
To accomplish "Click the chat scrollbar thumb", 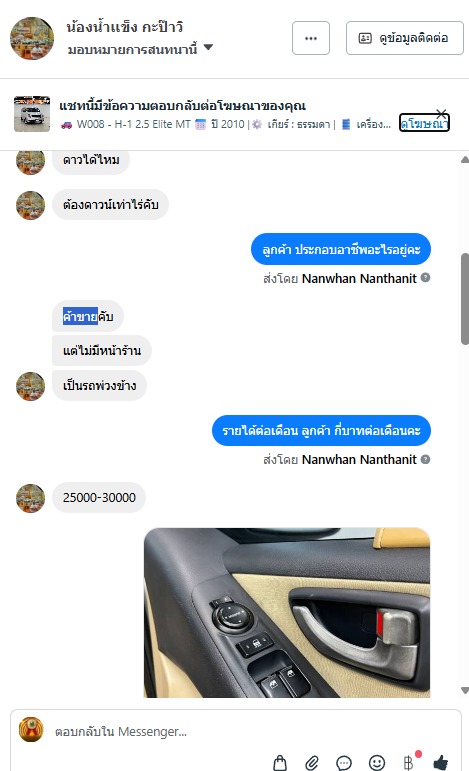I will point(465,299).
